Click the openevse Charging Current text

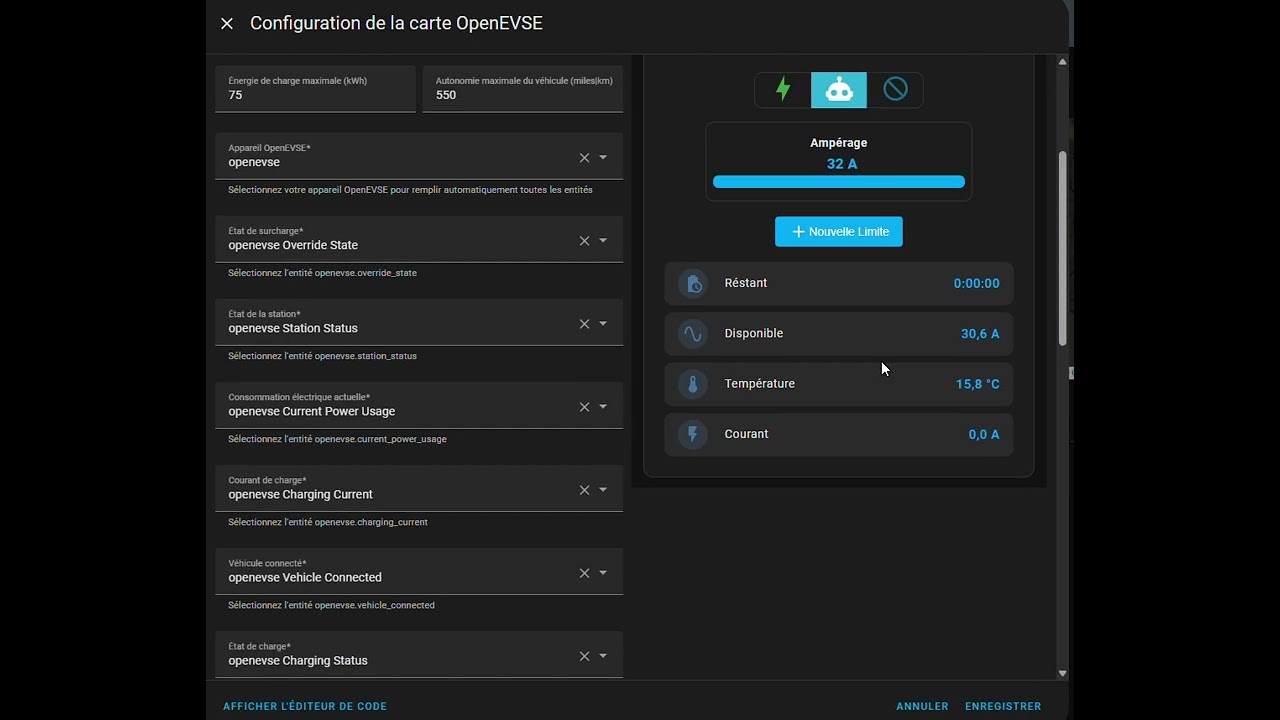point(300,494)
